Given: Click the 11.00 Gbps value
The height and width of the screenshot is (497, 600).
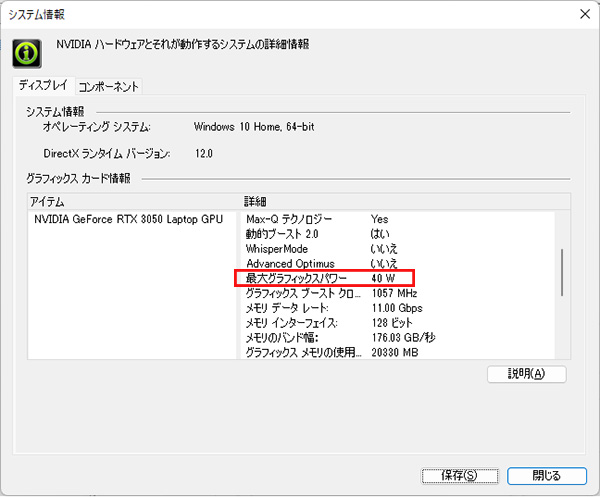Looking at the screenshot, I should click(x=397, y=308).
